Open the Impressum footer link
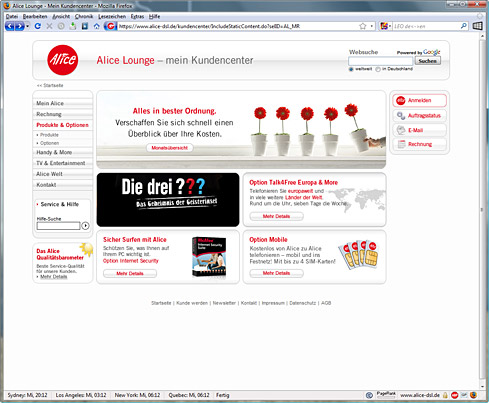Image resolution: width=489 pixels, height=403 pixels. (273, 303)
